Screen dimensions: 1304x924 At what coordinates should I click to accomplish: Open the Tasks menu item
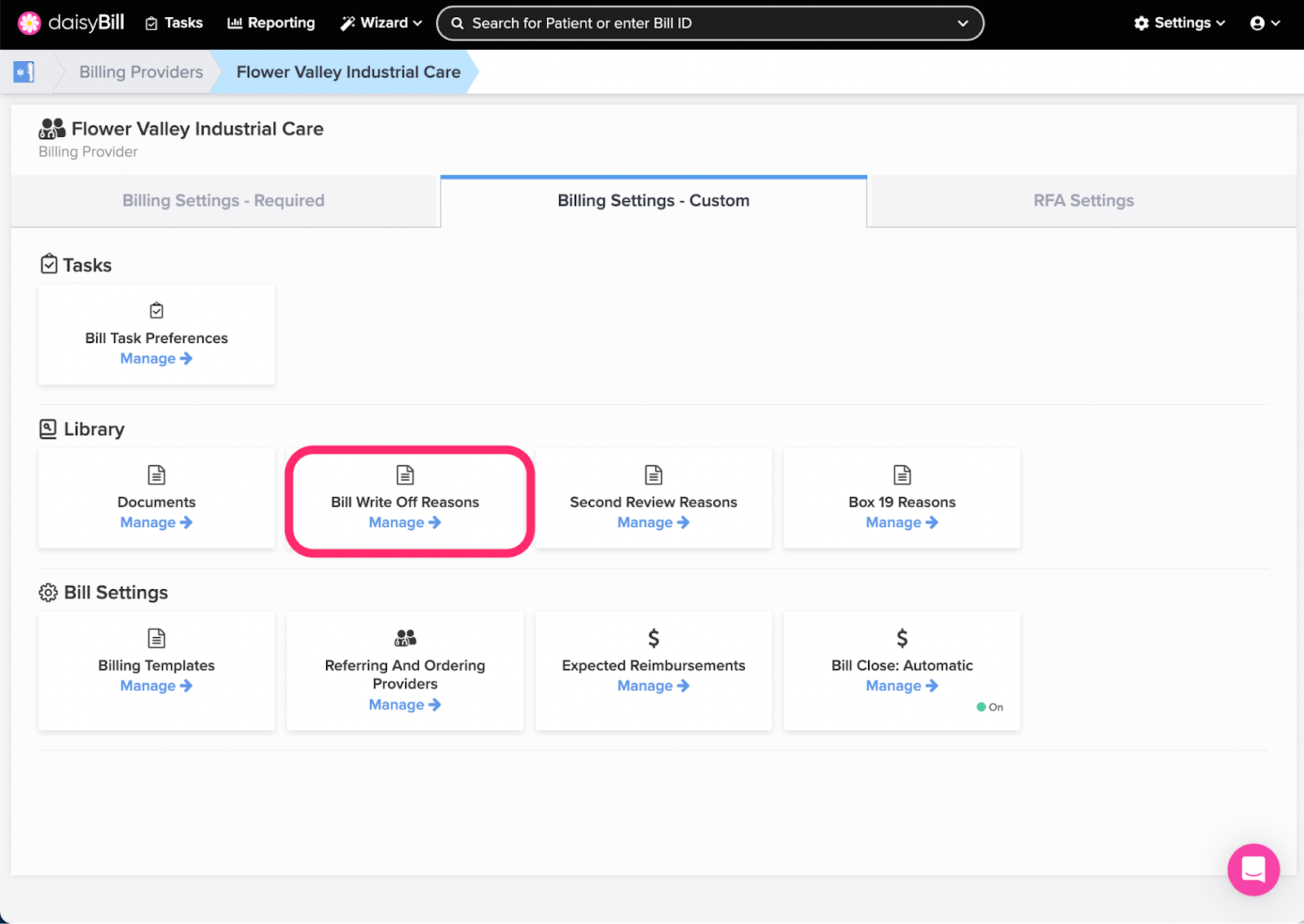[174, 23]
